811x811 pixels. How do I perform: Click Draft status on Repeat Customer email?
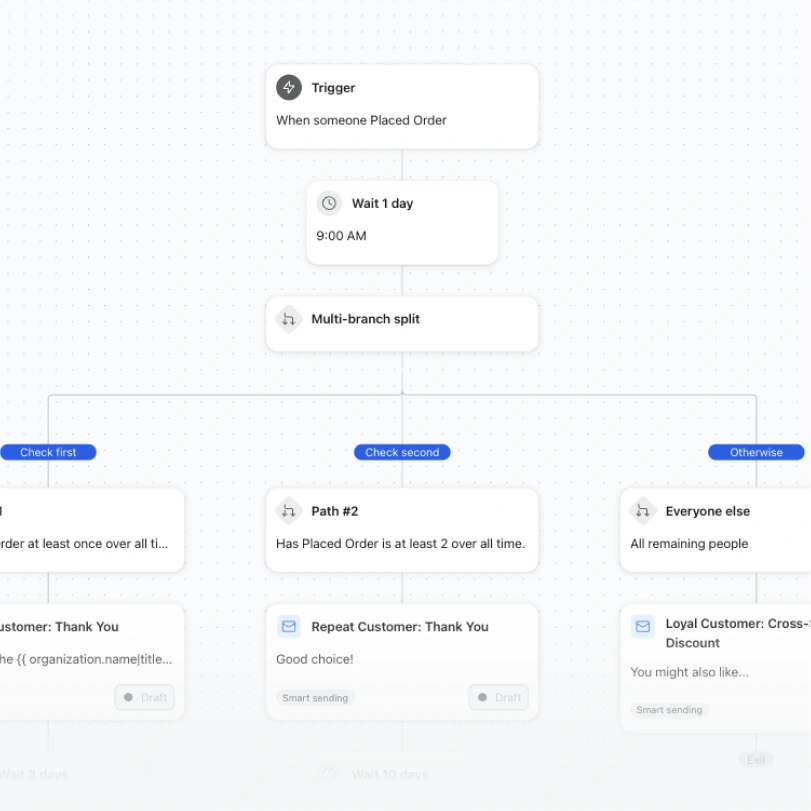pos(499,697)
